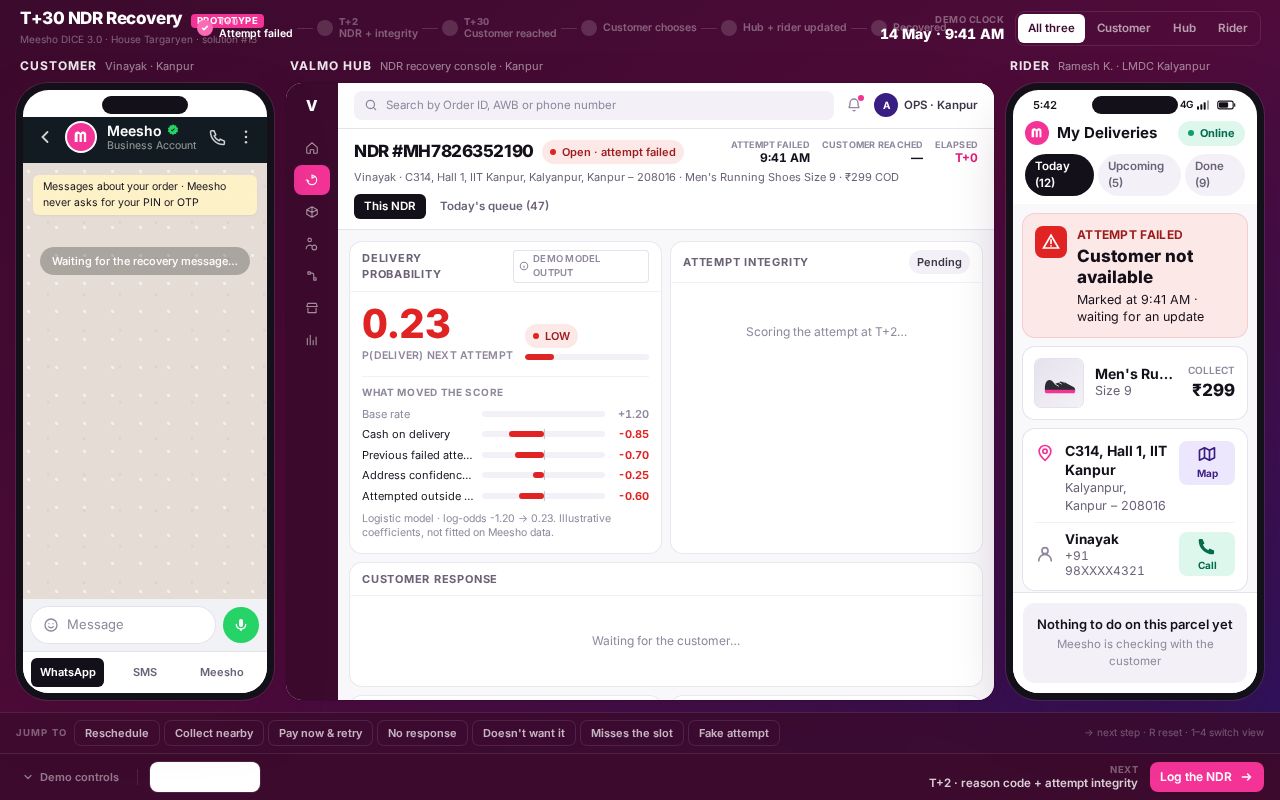
Task: Open the Done (9) deliveries tab
Action: pos(1215,175)
